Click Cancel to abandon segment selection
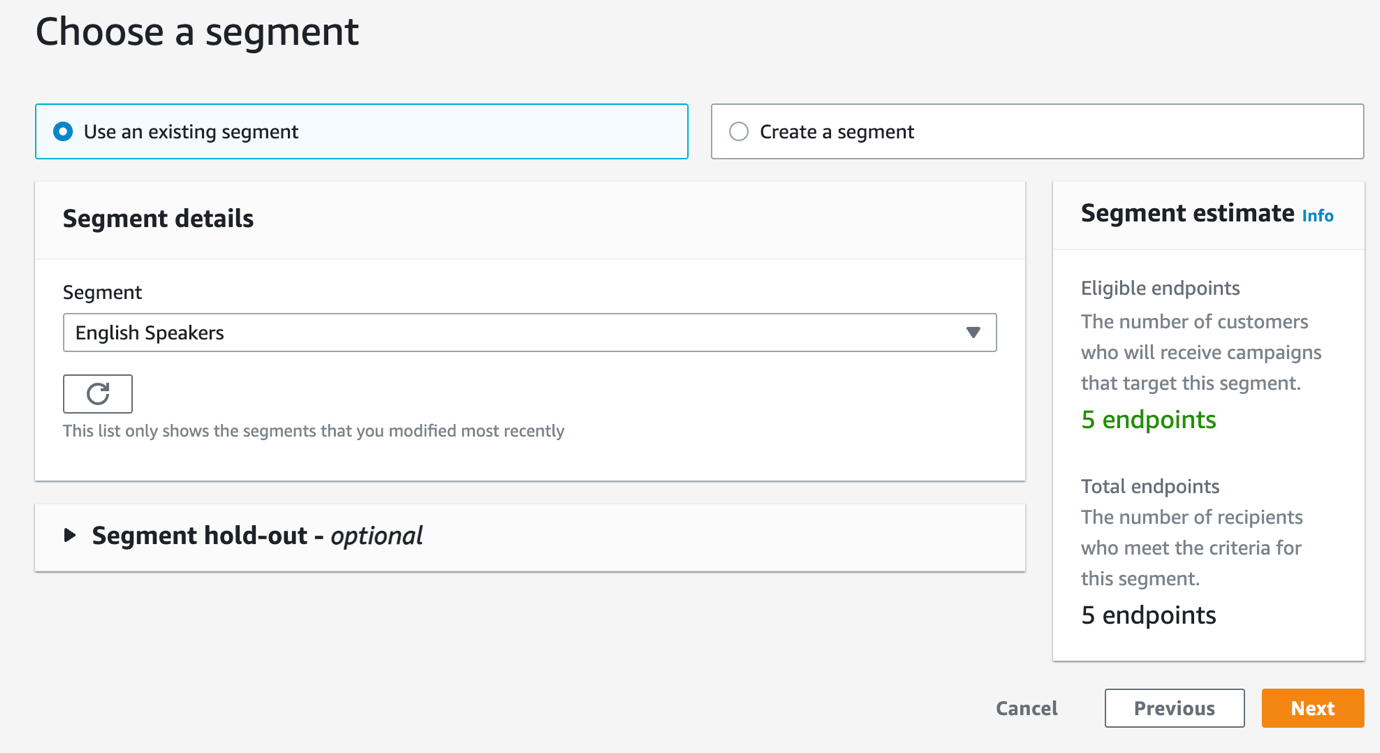1380x753 pixels. tap(1026, 708)
